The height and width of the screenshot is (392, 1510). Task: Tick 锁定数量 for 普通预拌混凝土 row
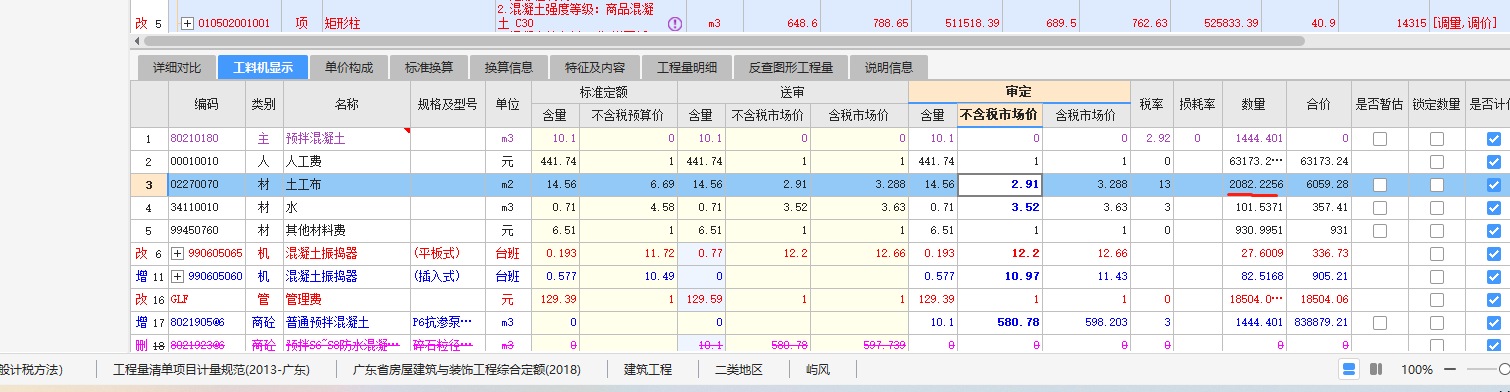1437,322
